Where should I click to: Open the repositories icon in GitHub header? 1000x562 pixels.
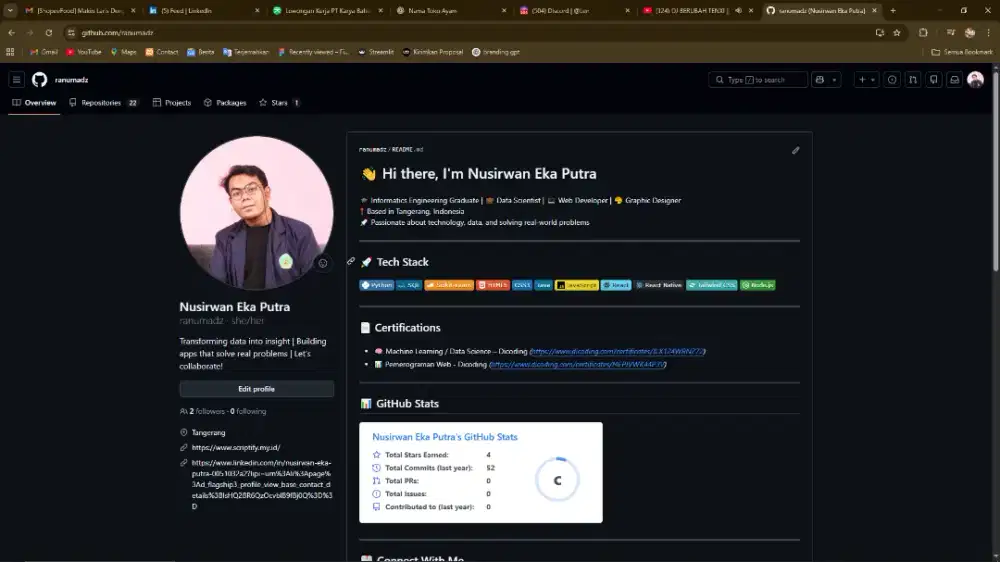coord(934,80)
